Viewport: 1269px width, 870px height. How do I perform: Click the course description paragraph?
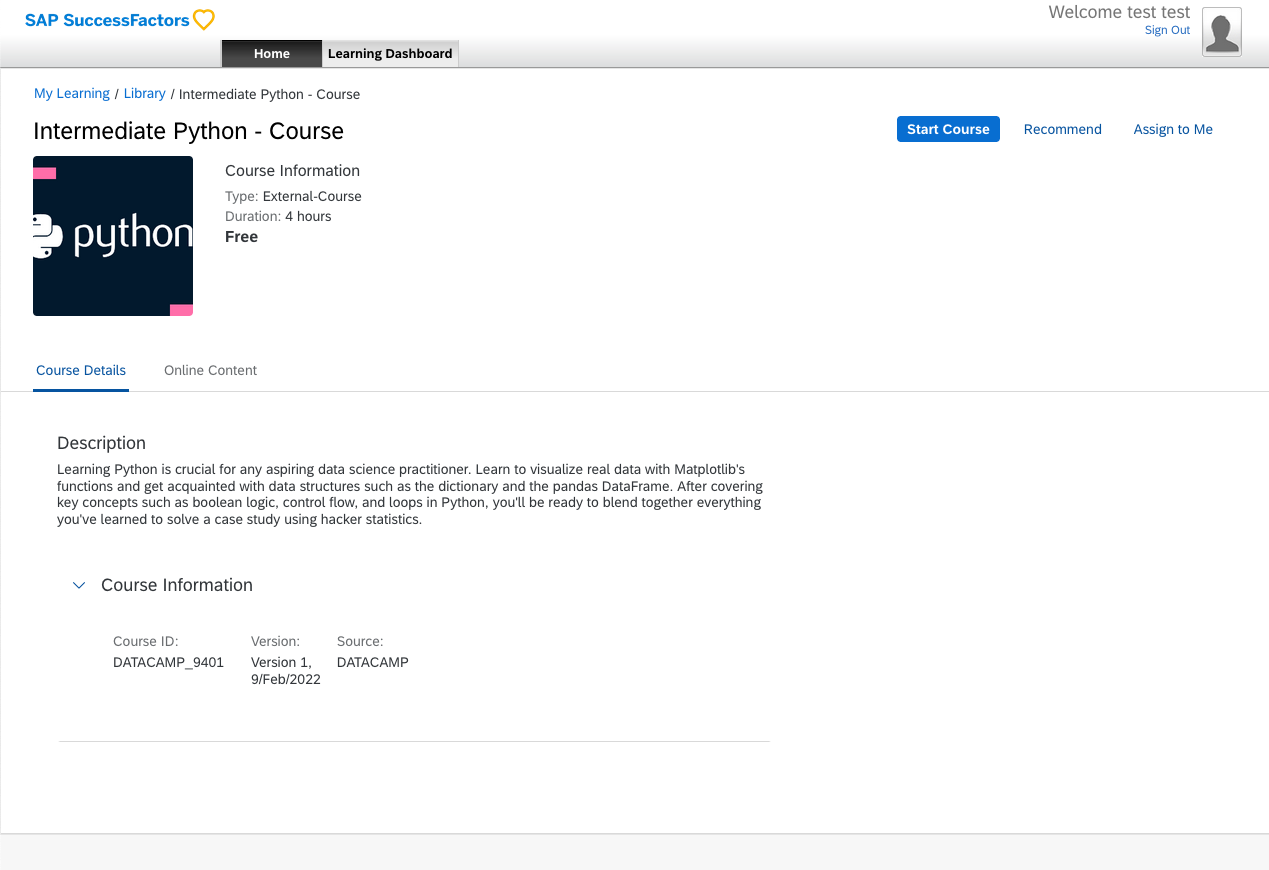(410, 494)
